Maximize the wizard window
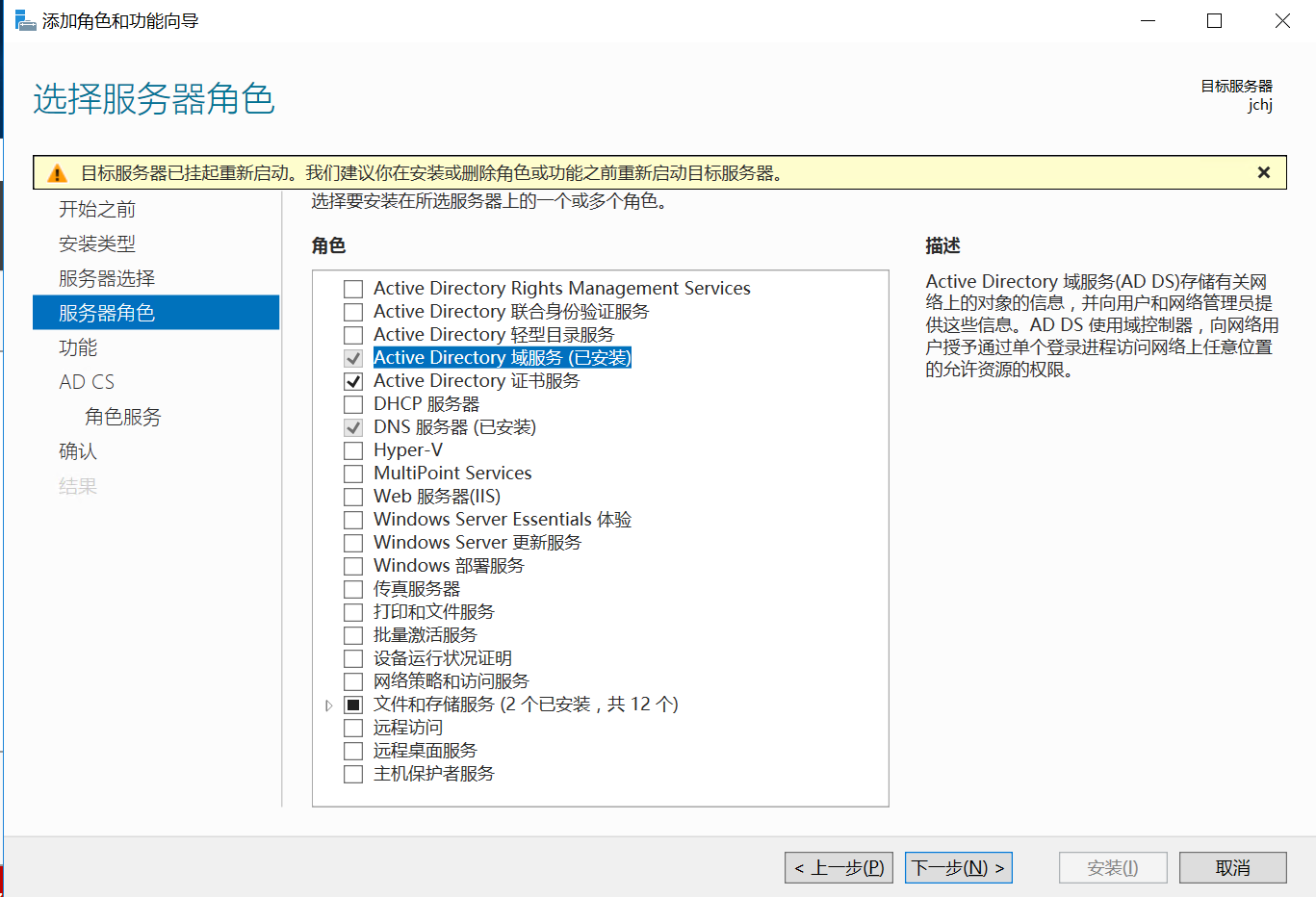Viewport: 1316px width, 897px height. [x=1215, y=21]
